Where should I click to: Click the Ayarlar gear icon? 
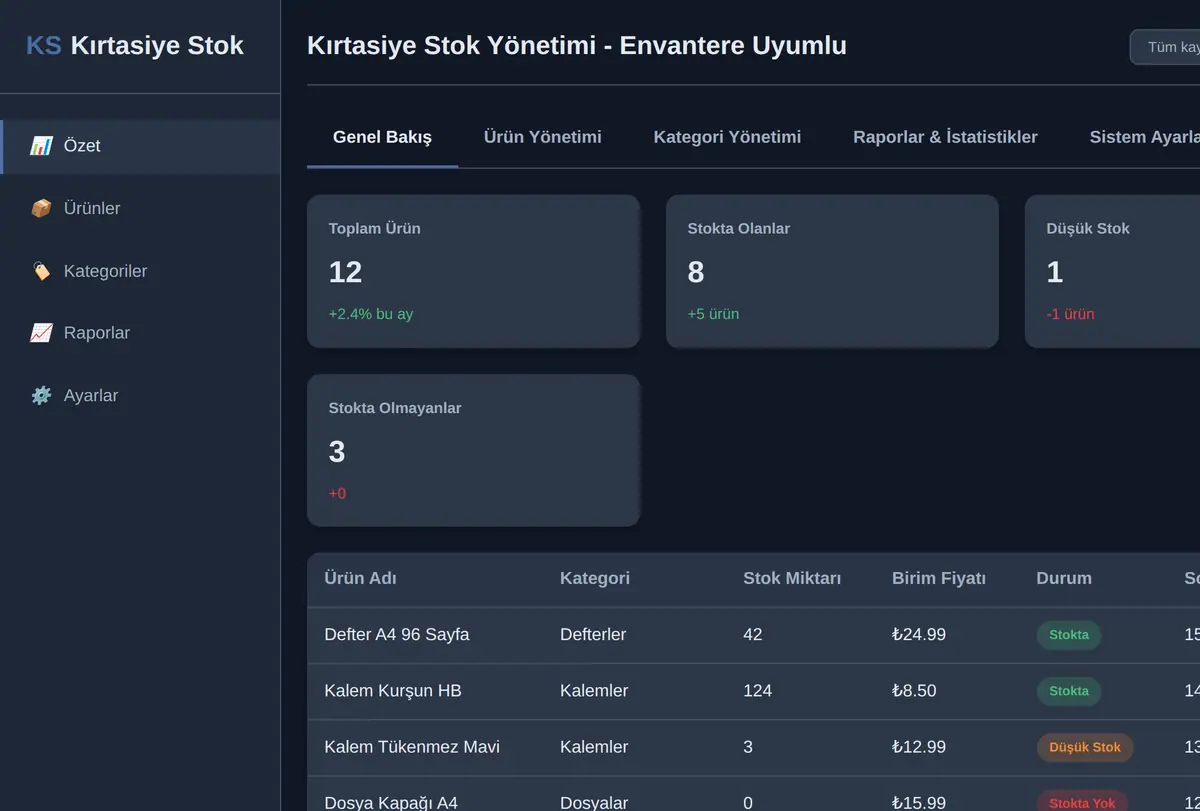point(41,396)
